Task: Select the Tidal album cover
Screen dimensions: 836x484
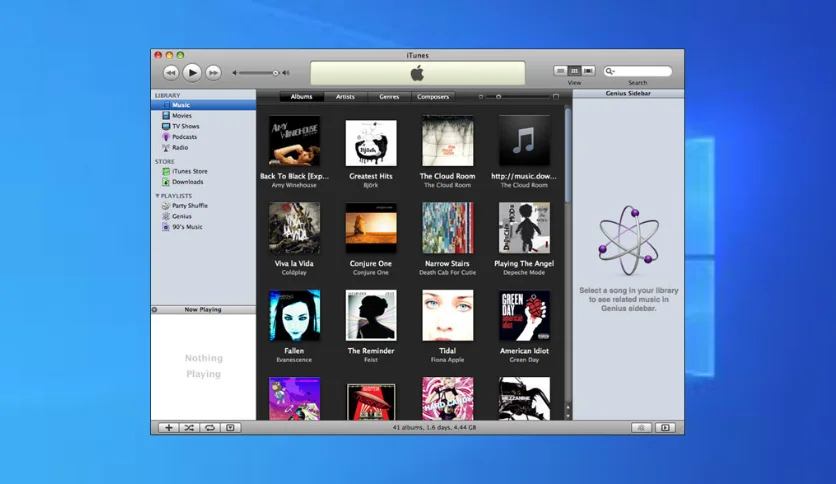Action: 447,316
